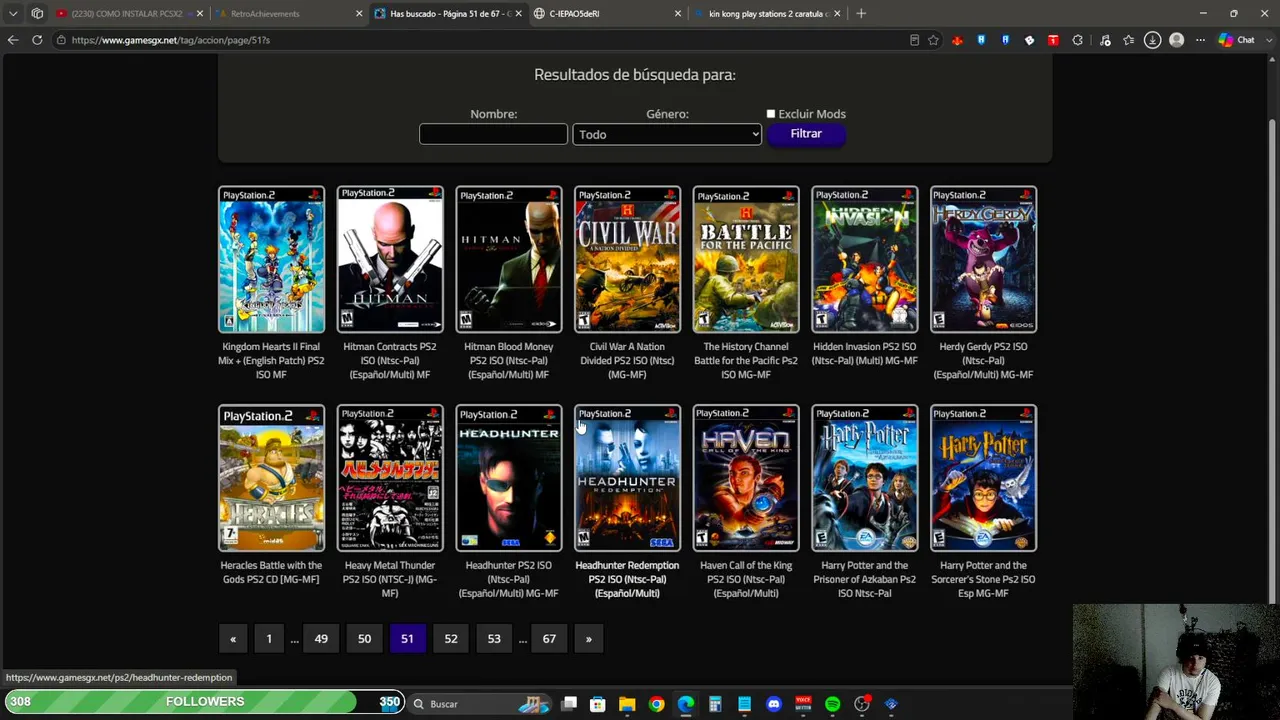Open the Haven Call of the King cover
Viewport: 1280px width, 720px height.
tap(746, 478)
